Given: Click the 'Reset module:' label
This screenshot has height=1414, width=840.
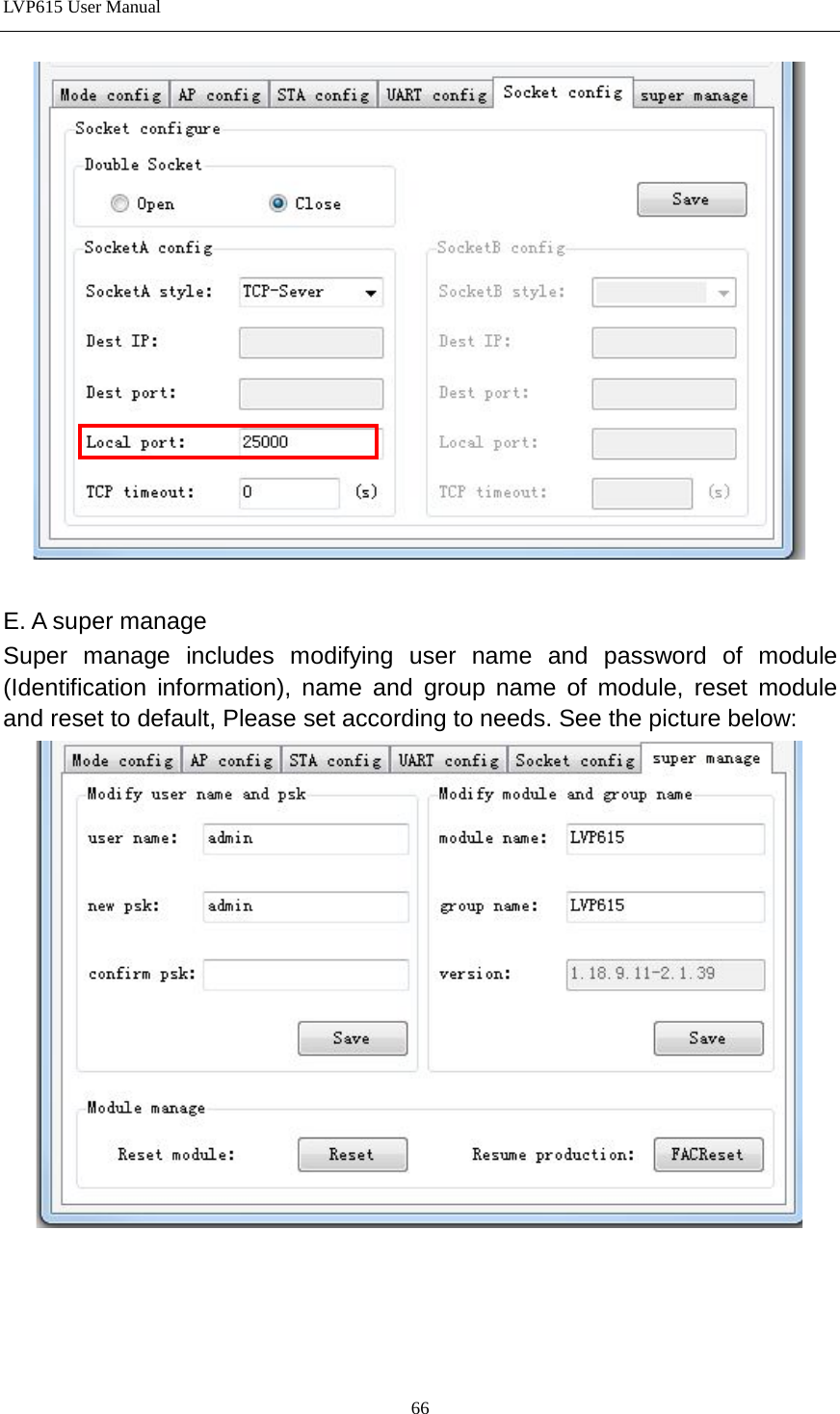Looking at the screenshot, I should pyautogui.click(x=176, y=1154).
